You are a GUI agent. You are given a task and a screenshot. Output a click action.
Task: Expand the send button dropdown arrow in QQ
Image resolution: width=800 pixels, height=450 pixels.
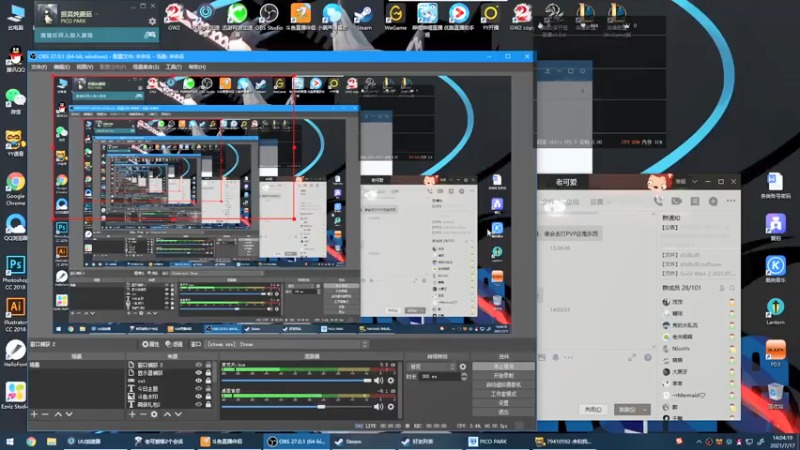(x=645, y=410)
